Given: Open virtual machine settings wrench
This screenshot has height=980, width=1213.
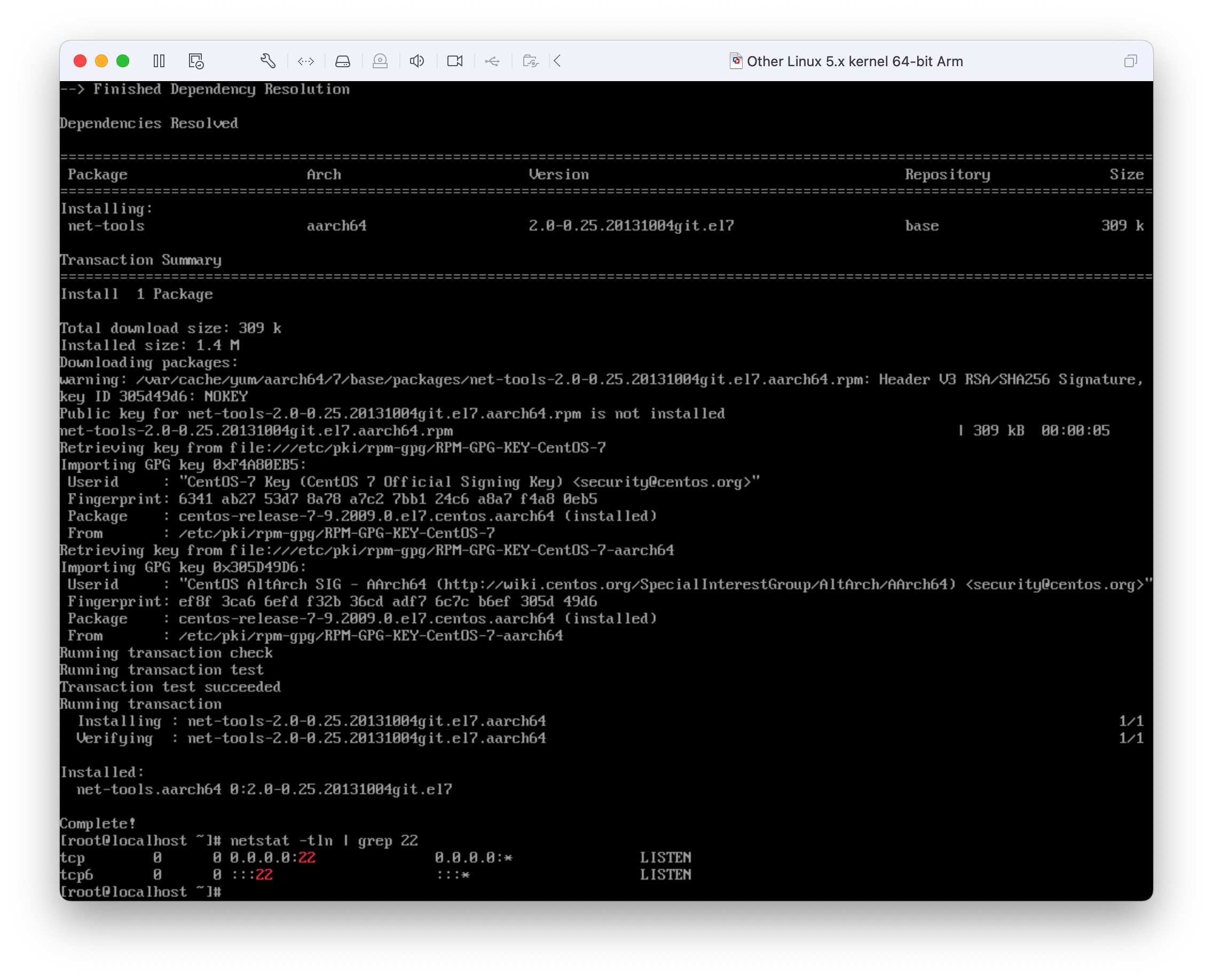Looking at the screenshot, I should (267, 61).
